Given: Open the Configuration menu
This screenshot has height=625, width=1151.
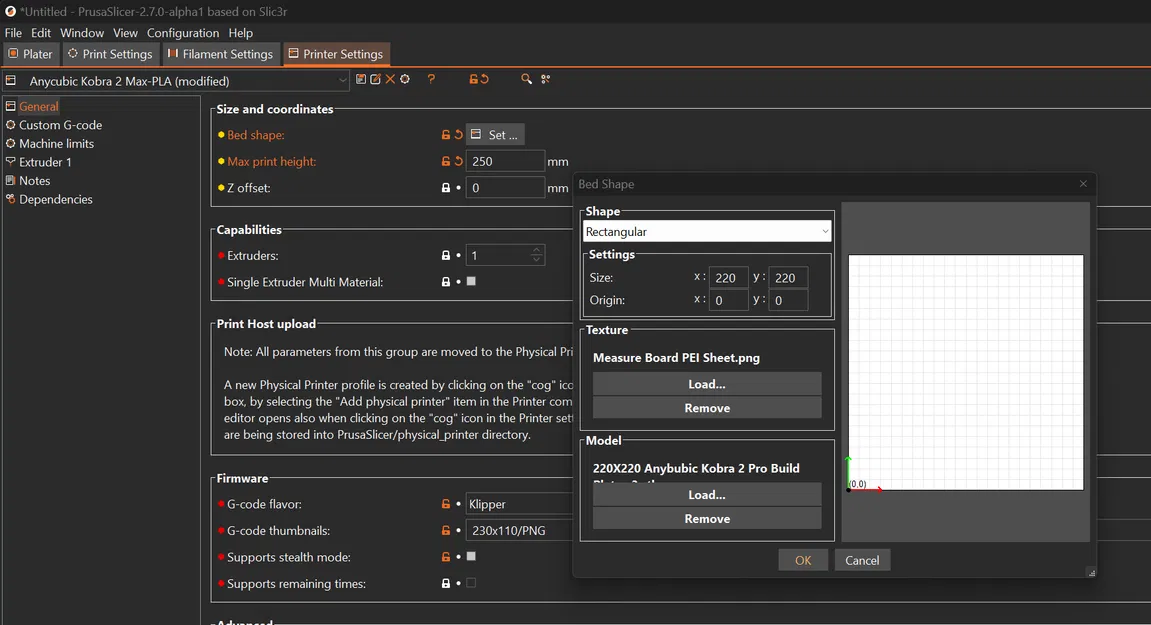Looking at the screenshot, I should click(x=183, y=33).
